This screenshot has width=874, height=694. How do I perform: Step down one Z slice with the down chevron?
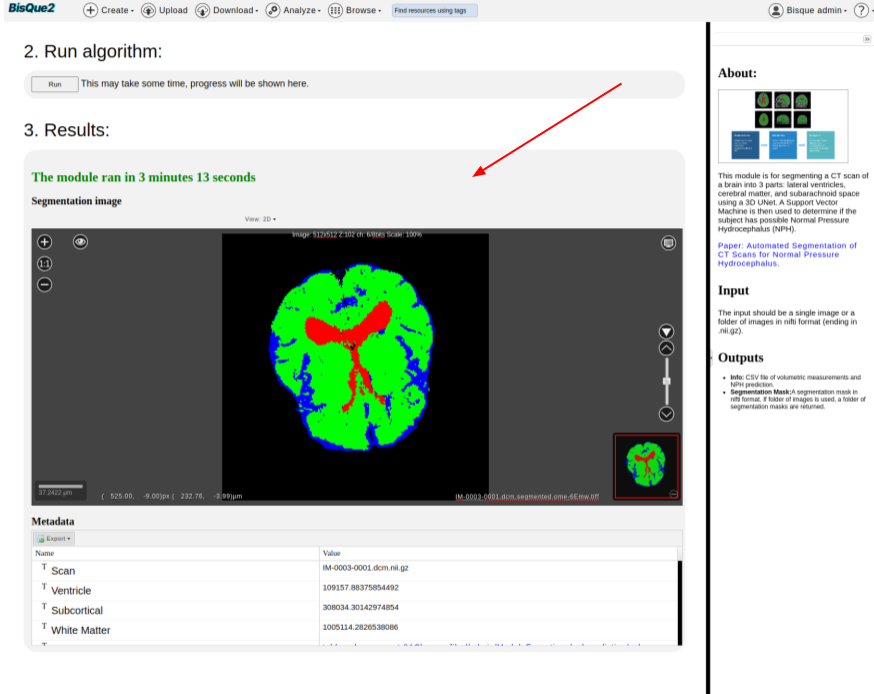pyautogui.click(x=667, y=414)
